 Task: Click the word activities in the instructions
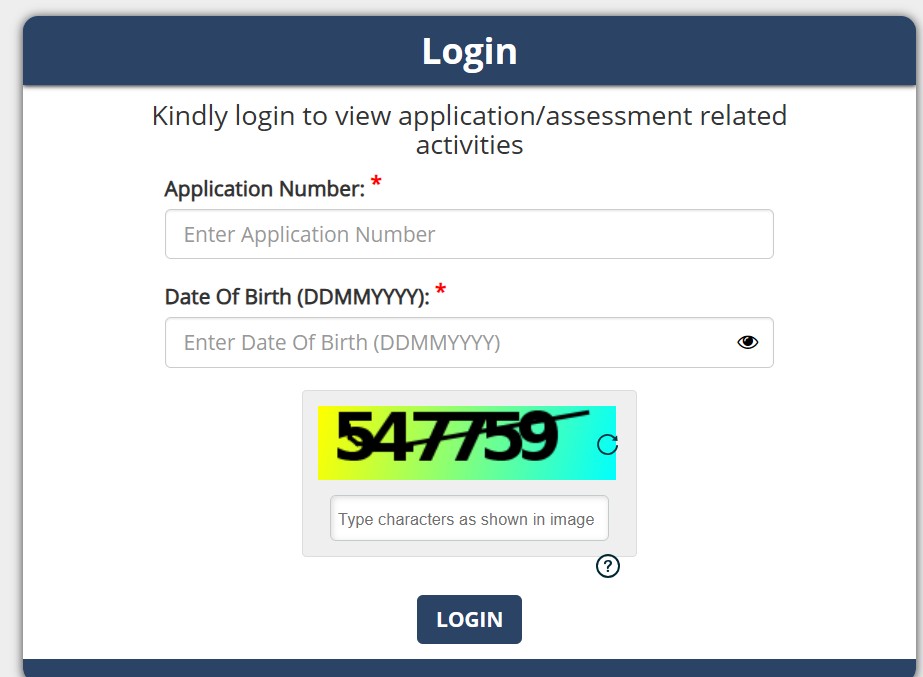pos(469,145)
